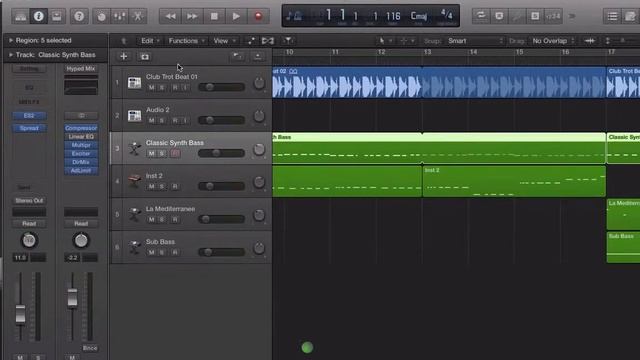
Task: Stop playback
Action: (x=214, y=16)
